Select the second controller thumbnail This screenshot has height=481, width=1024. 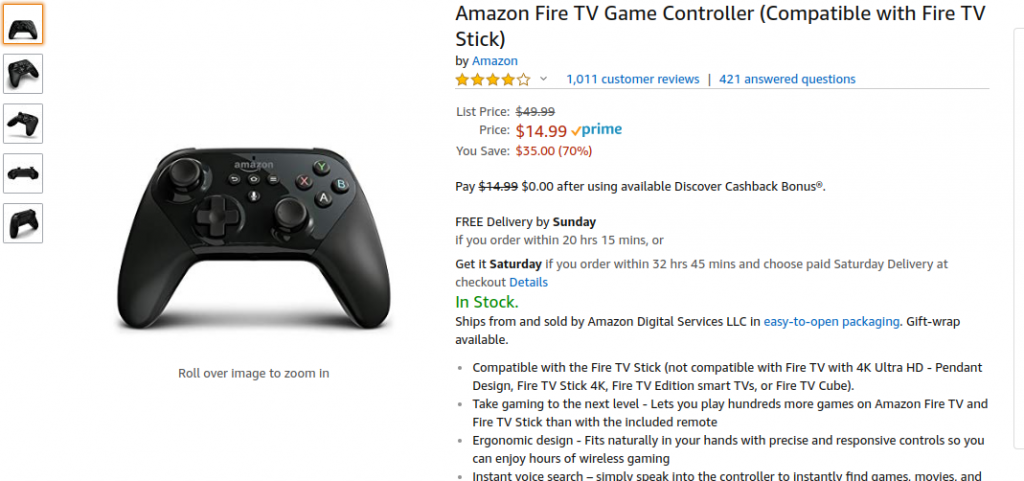coord(23,74)
